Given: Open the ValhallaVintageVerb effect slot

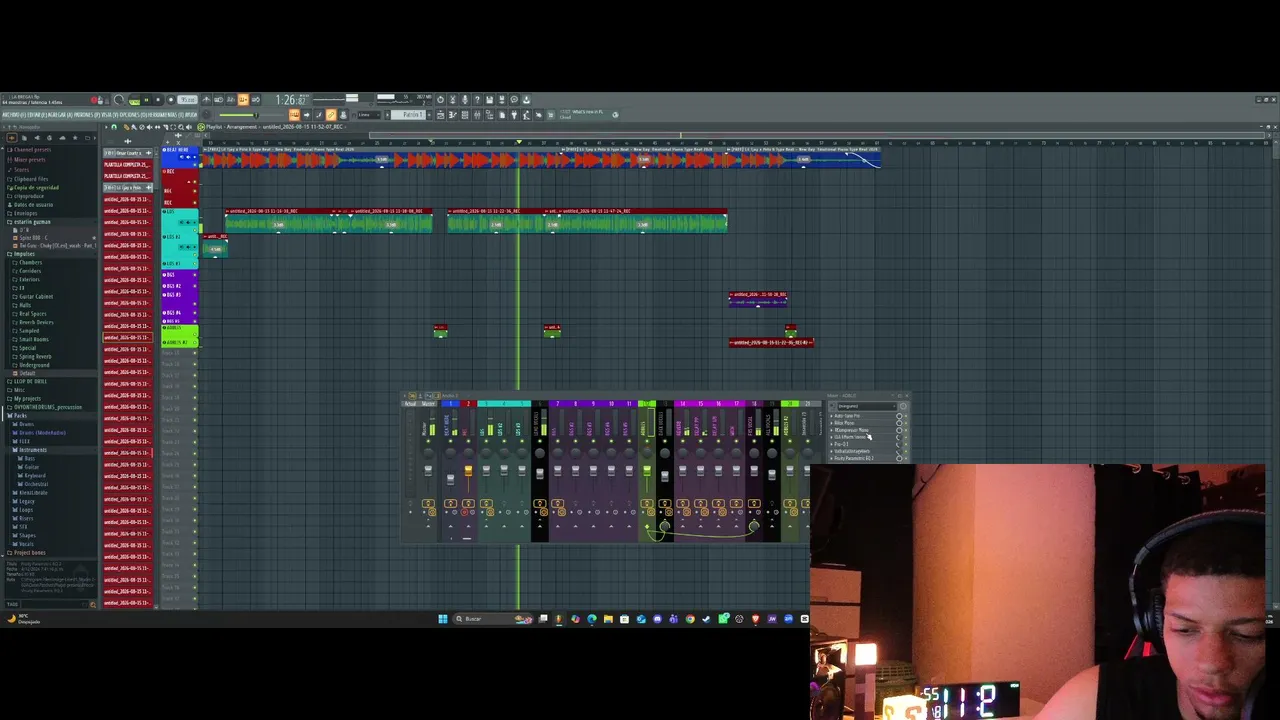Looking at the screenshot, I should 852,451.
